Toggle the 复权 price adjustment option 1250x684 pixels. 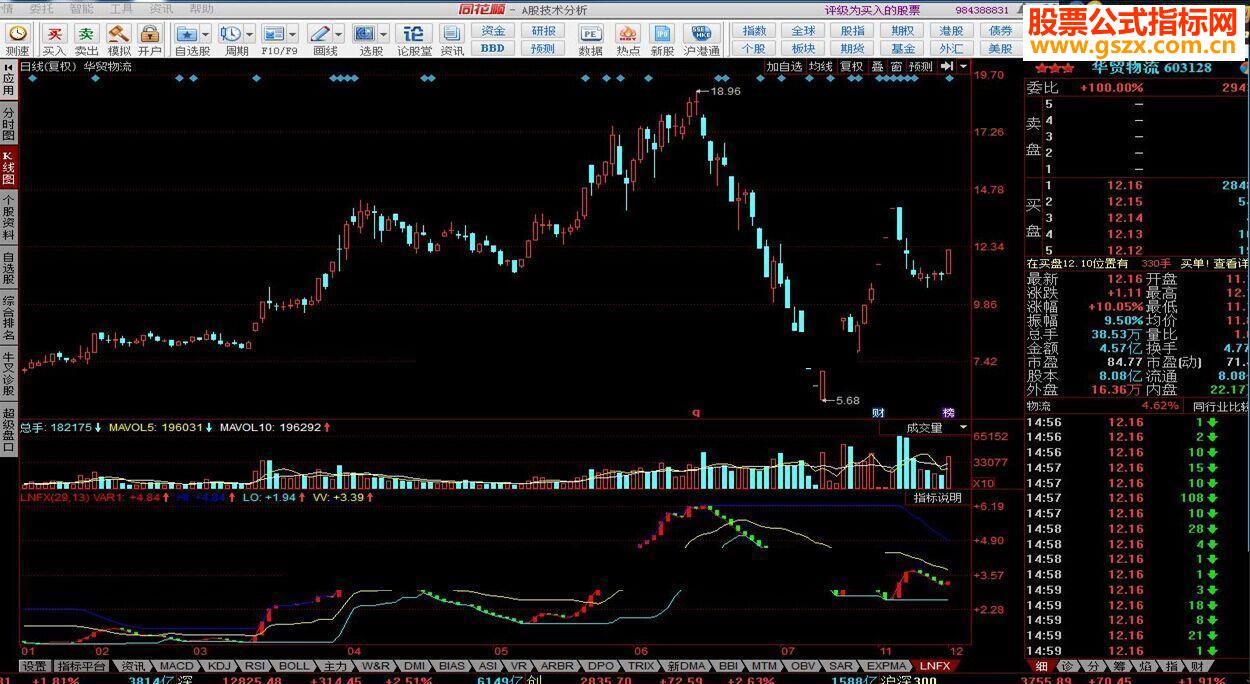851,66
